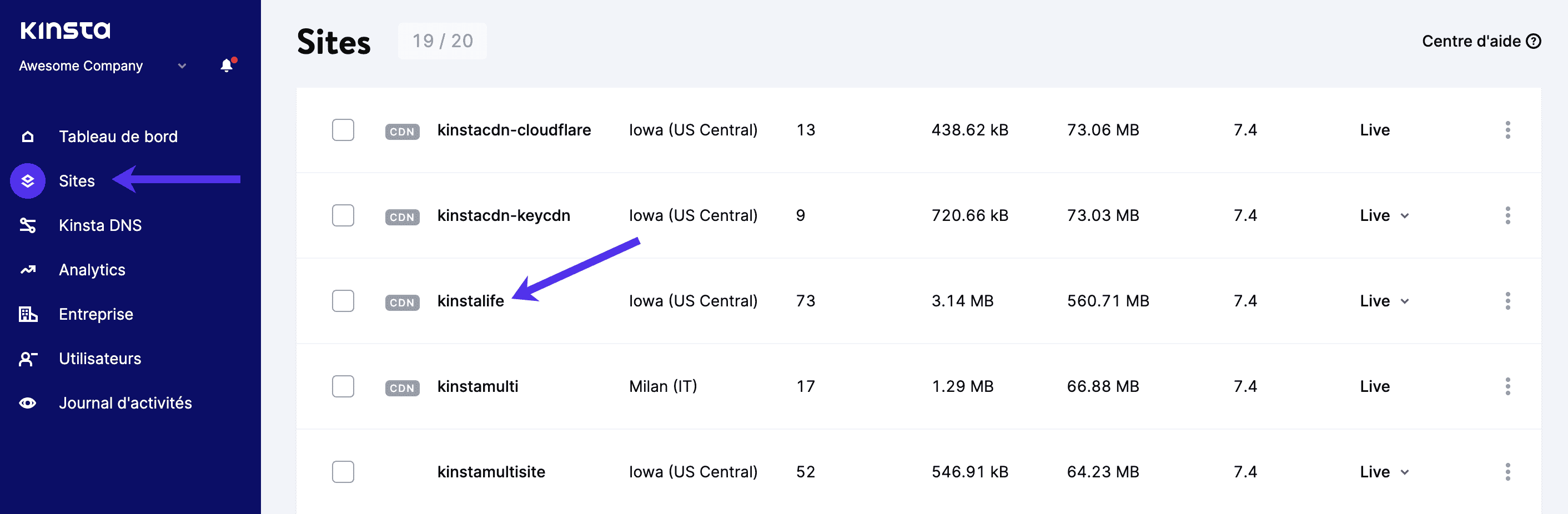Tick the kinstamultisite checkbox

tap(343, 471)
